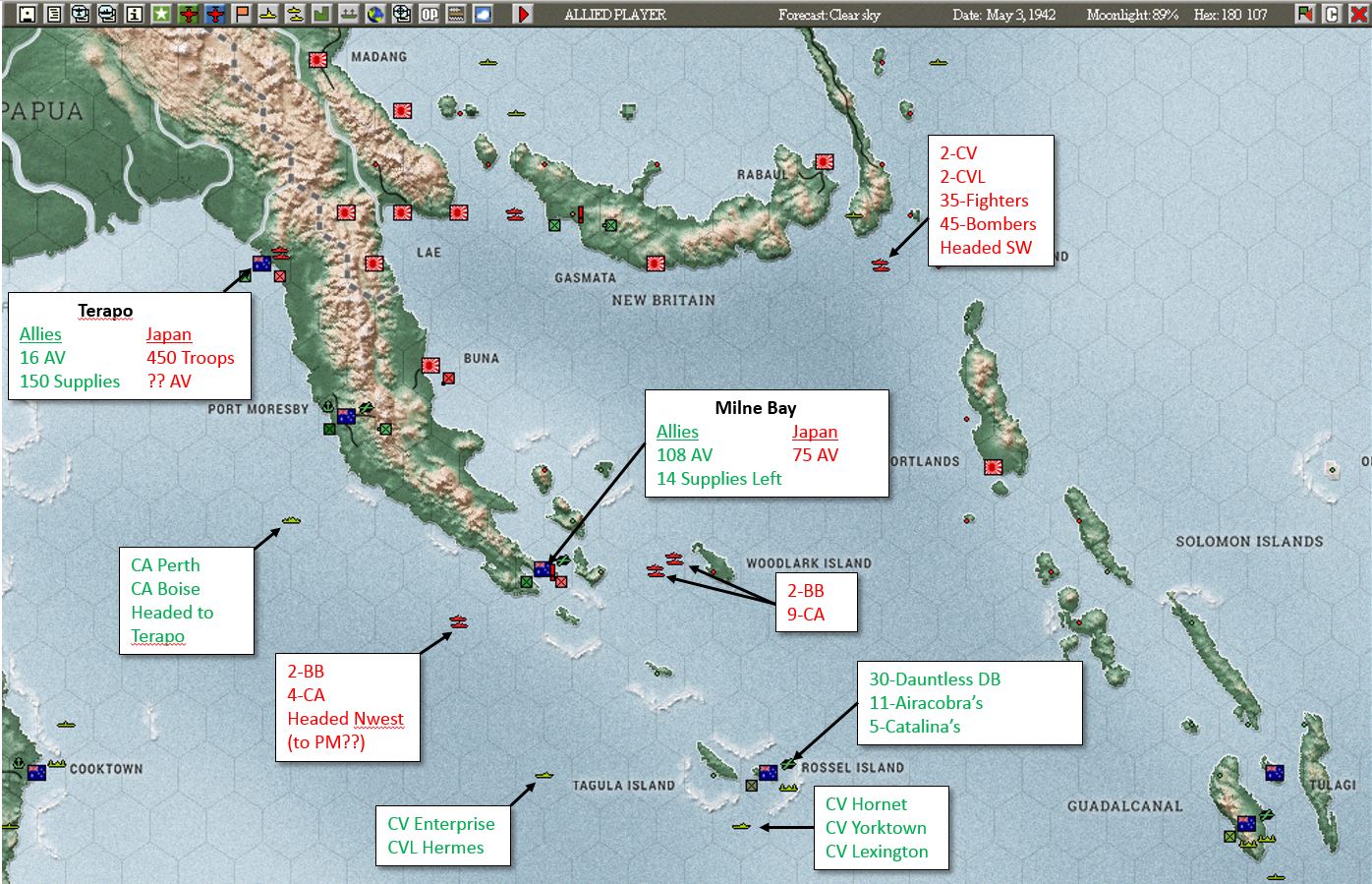Click the BUNA map label

pyautogui.click(x=482, y=359)
